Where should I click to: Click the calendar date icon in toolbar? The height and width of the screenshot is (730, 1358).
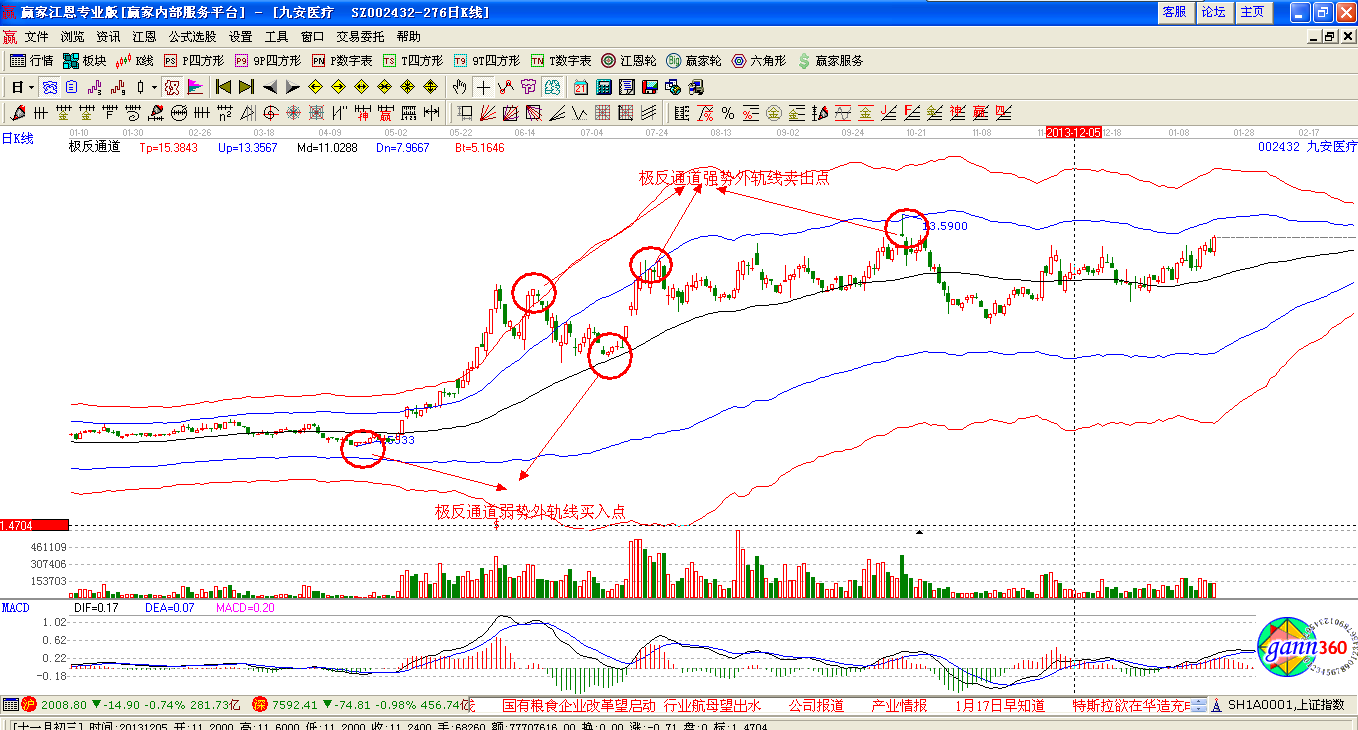[580, 87]
